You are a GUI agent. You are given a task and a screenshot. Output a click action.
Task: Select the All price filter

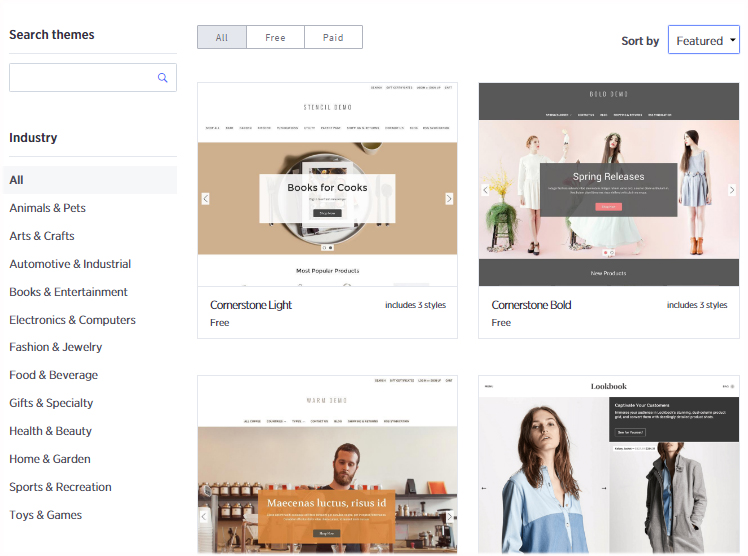pyautogui.click(x=222, y=37)
